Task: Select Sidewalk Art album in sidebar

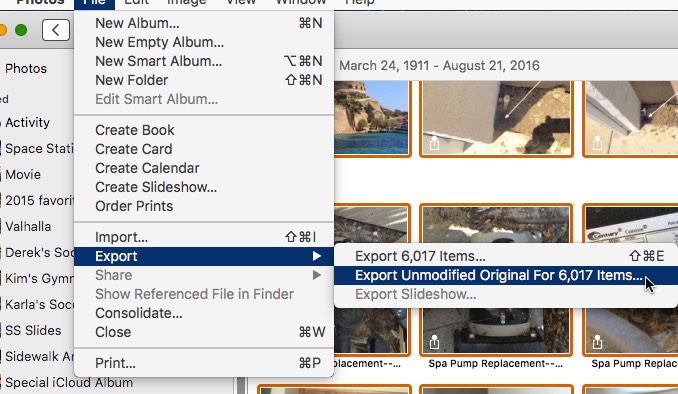Action: (x=39, y=356)
